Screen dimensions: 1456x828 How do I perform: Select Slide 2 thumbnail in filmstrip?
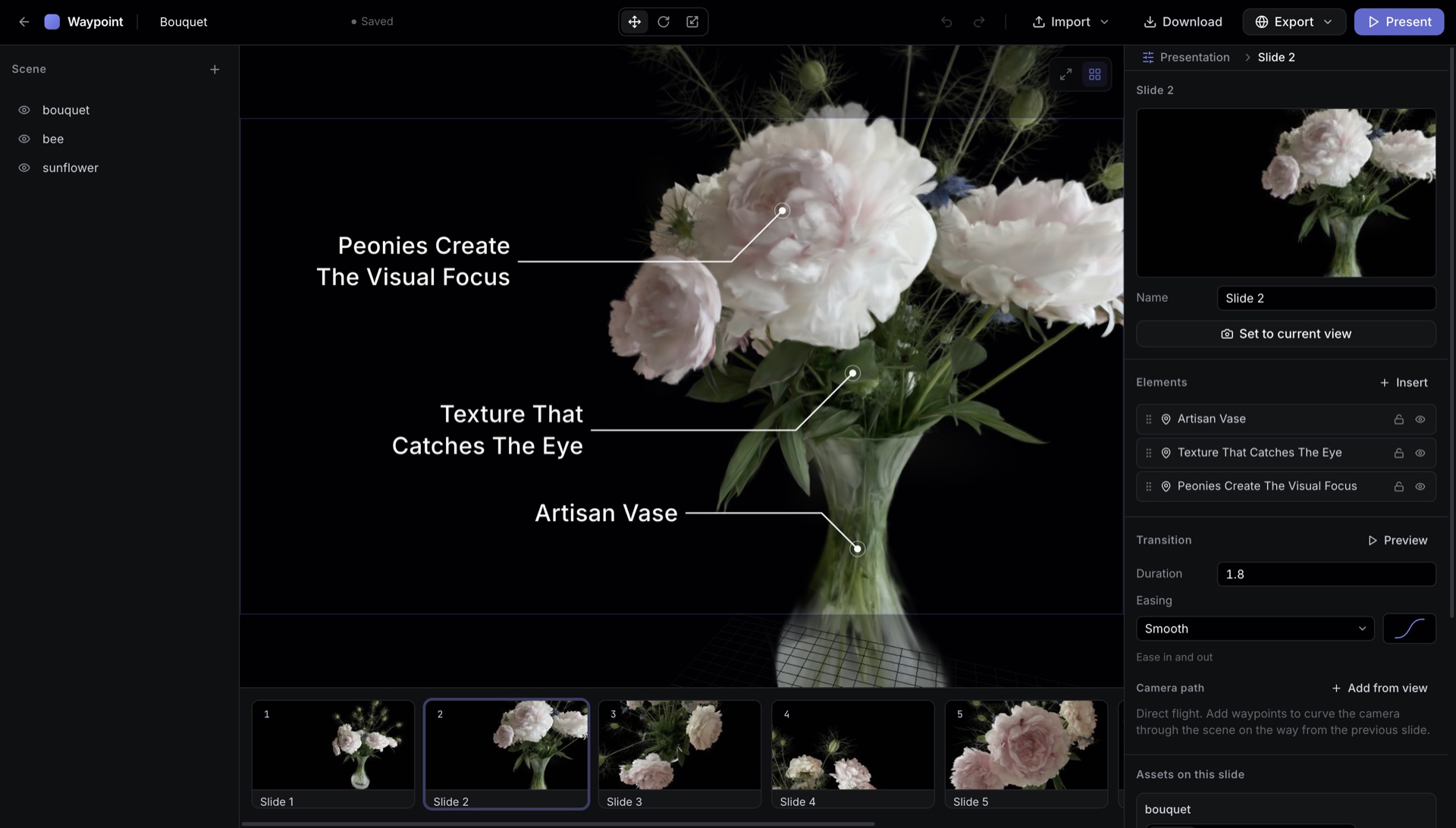click(507, 754)
